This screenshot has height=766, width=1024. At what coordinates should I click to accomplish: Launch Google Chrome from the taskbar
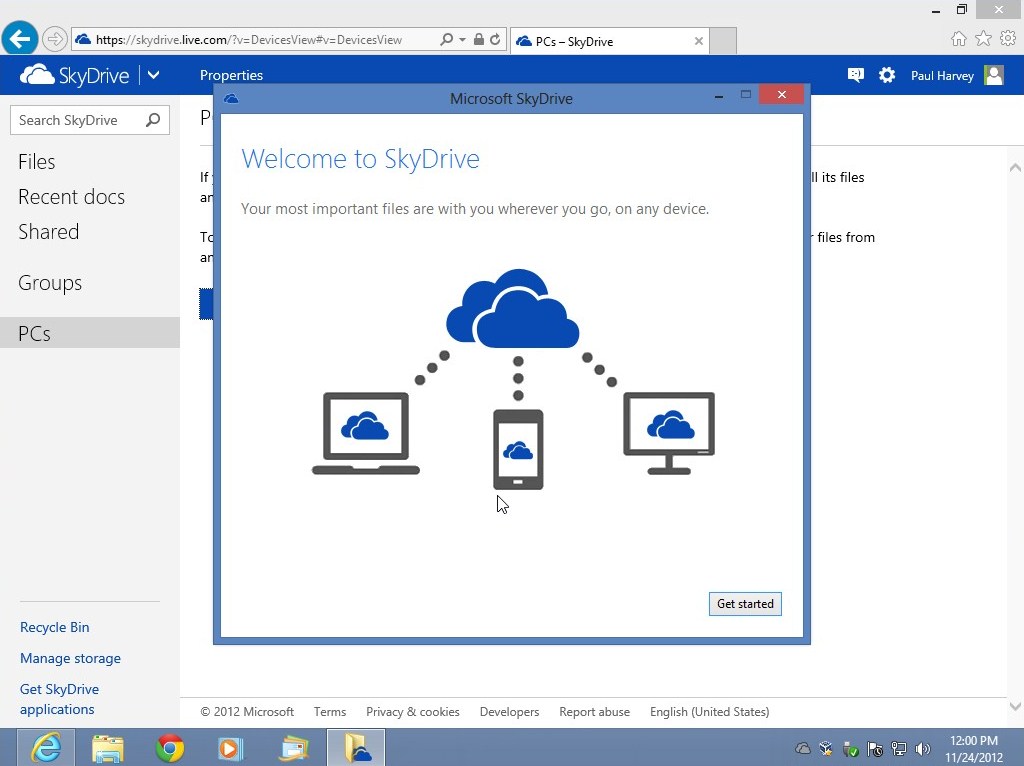[x=170, y=747]
